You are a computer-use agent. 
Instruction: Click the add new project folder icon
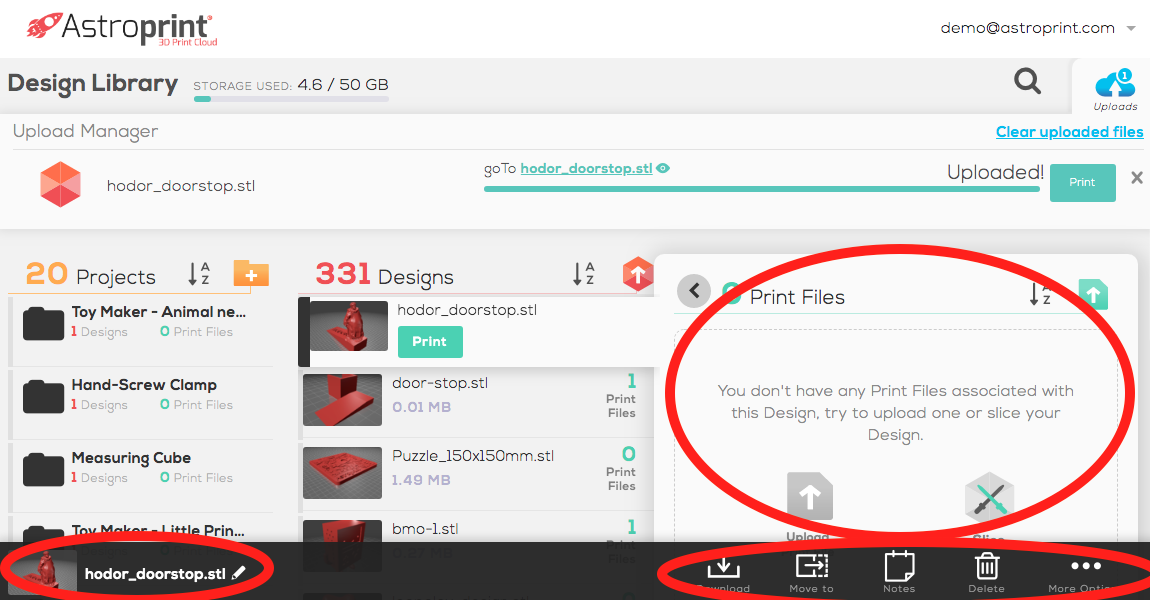point(251,273)
